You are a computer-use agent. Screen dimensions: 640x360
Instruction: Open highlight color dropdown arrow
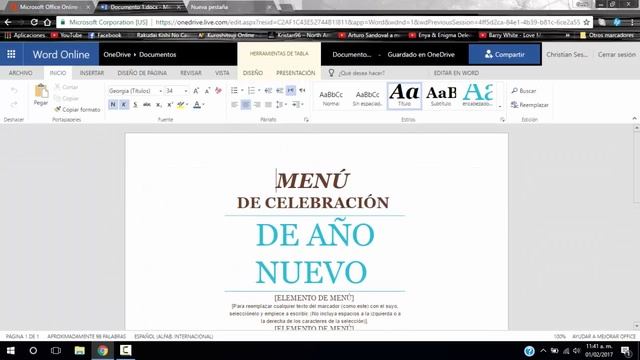[x=187, y=104]
